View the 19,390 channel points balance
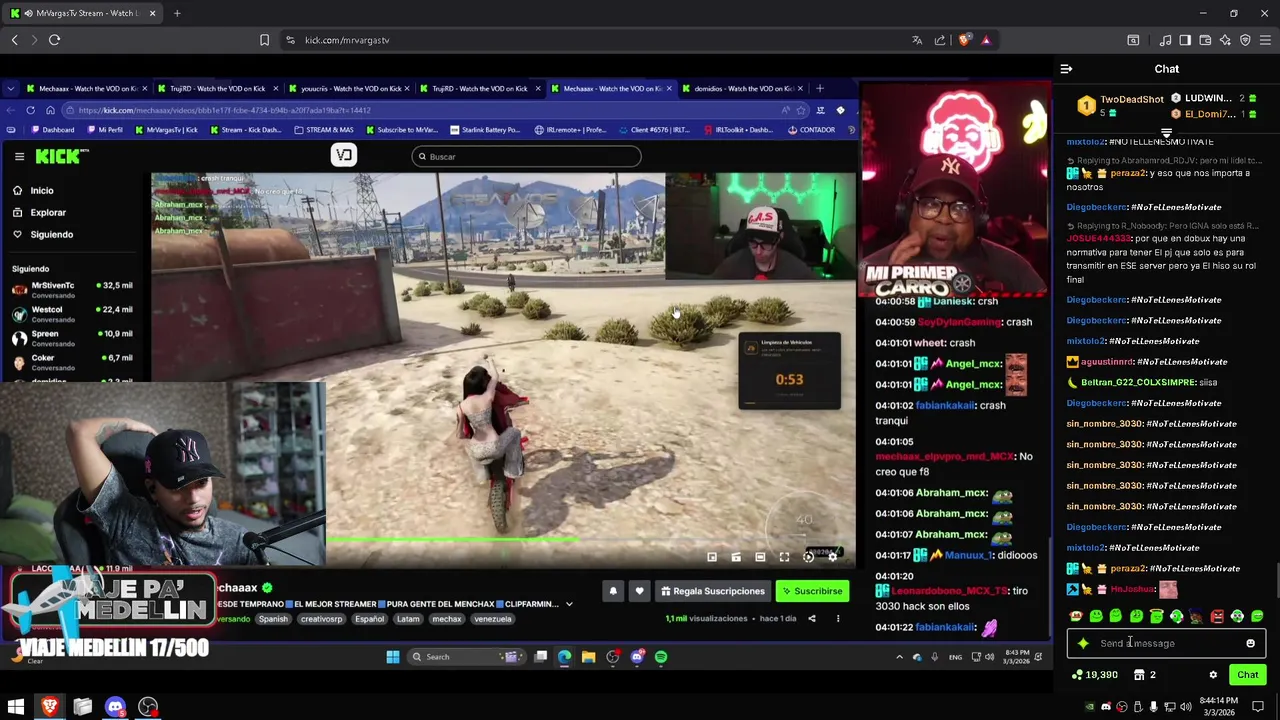The image size is (1280, 720). [x=1094, y=675]
